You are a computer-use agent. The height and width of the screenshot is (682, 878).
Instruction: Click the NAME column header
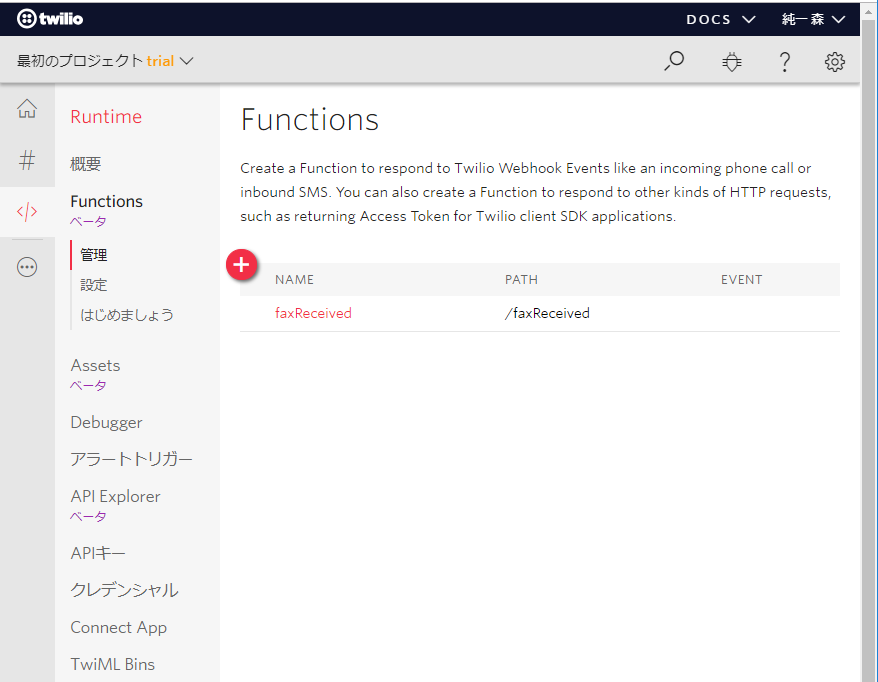[x=295, y=279]
